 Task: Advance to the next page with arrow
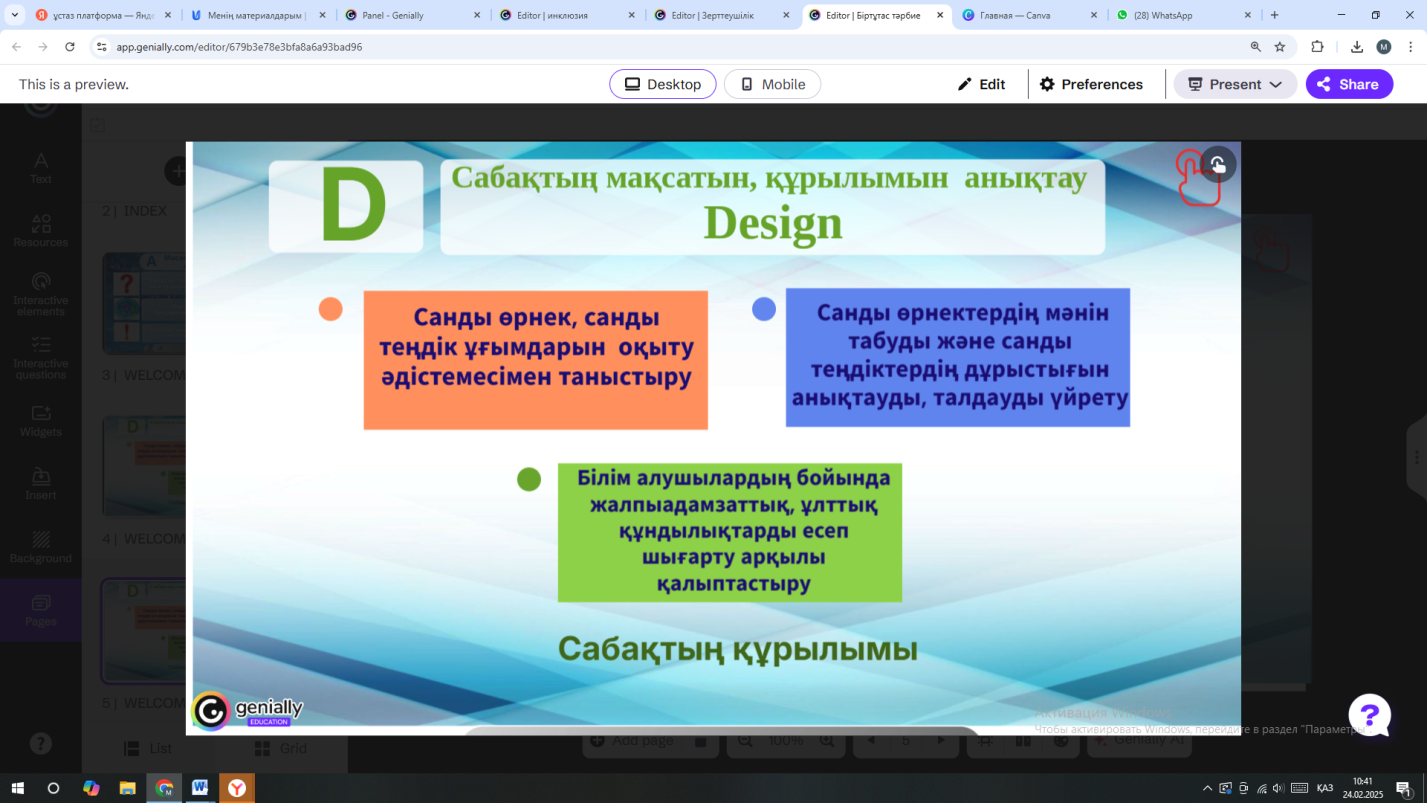click(939, 741)
